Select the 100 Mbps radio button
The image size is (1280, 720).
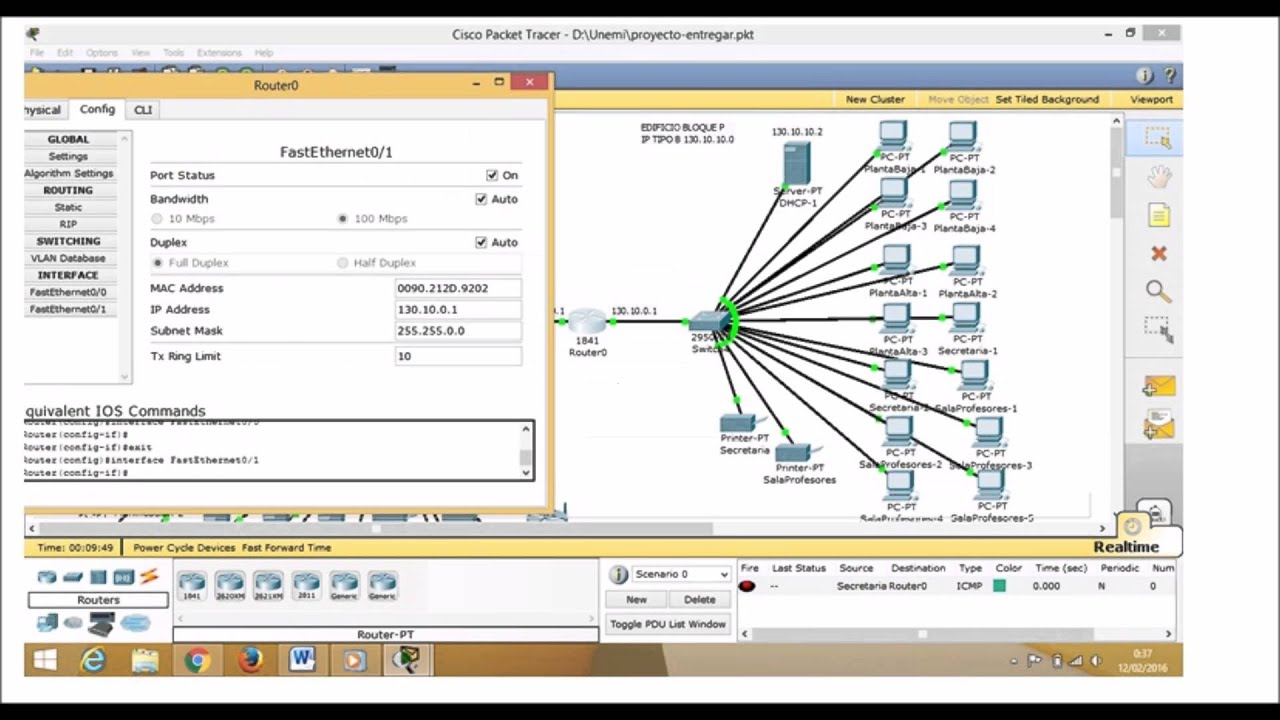coord(343,218)
